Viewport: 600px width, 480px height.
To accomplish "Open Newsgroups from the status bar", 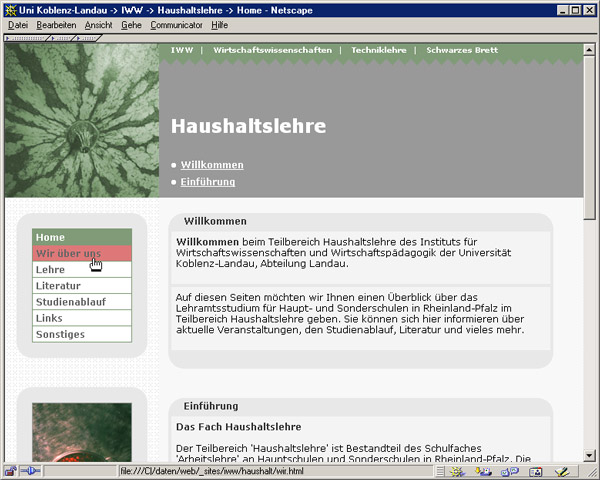I will (509, 471).
